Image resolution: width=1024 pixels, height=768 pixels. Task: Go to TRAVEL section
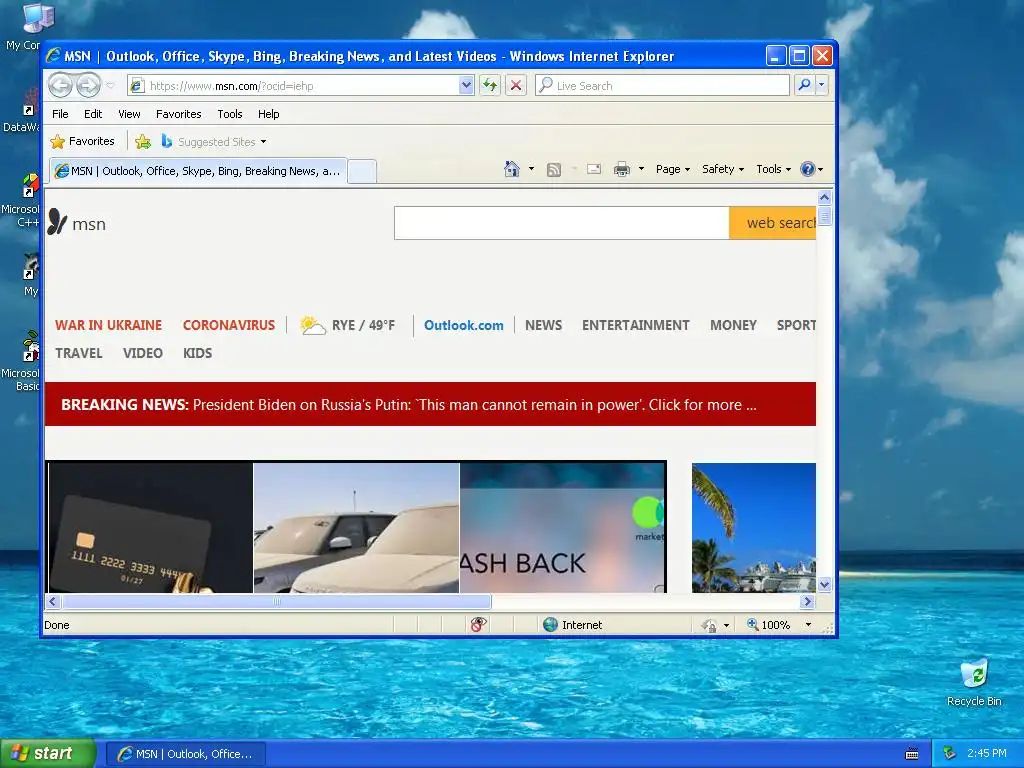click(78, 353)
